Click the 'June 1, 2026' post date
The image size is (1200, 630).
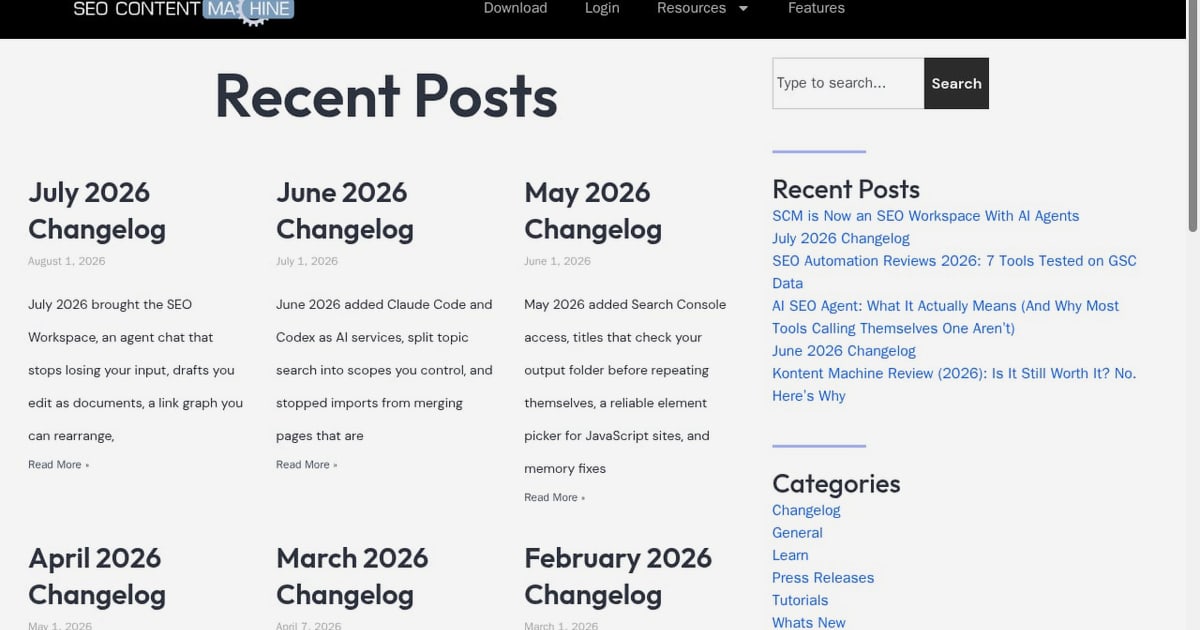(x=557, y=261)
